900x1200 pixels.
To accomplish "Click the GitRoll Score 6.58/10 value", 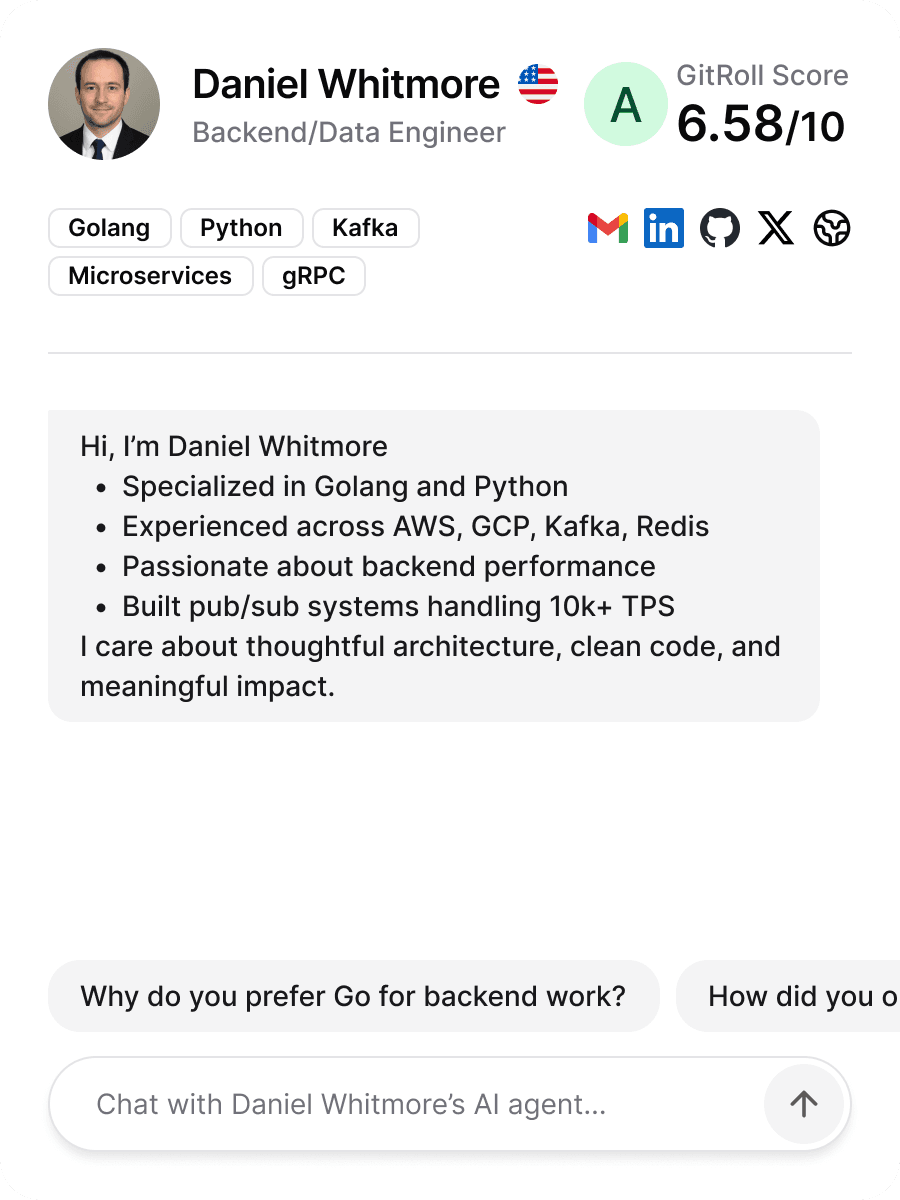I will coord(760,125).
